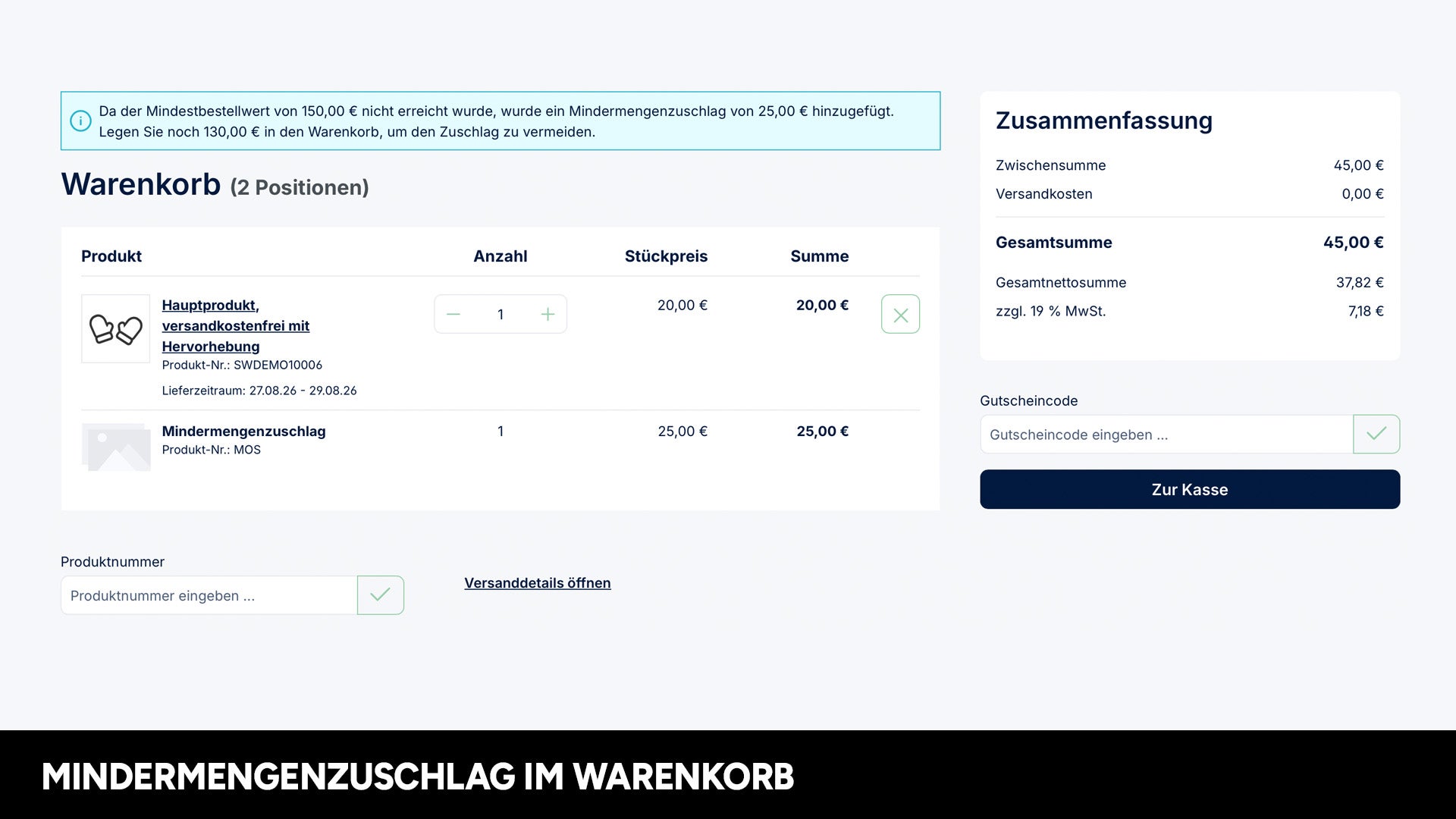Open the mittens product thumbnail

(x=115, y=328)
